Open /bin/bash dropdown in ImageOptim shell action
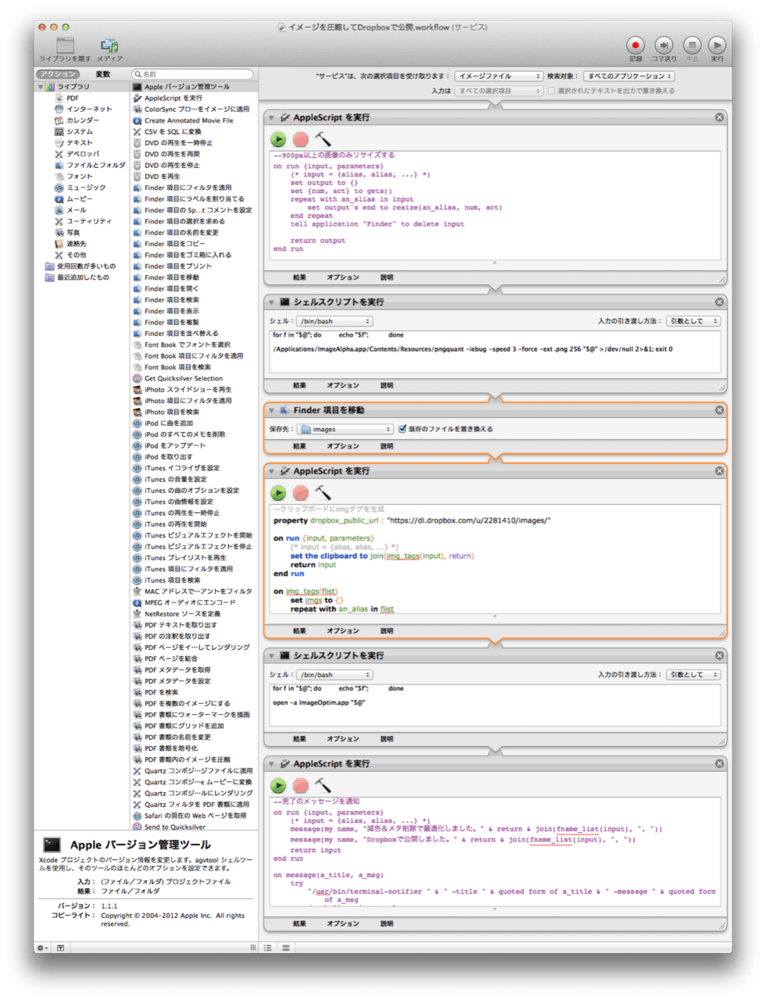 pyautogui.click(x=334, y=674)
